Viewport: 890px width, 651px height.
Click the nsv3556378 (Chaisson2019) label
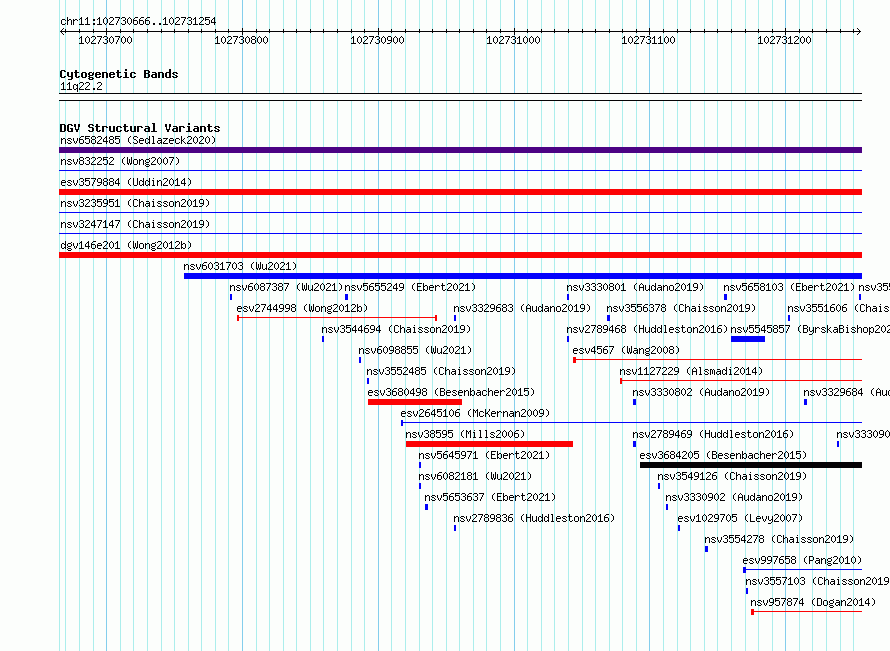(x=682, y=308)
